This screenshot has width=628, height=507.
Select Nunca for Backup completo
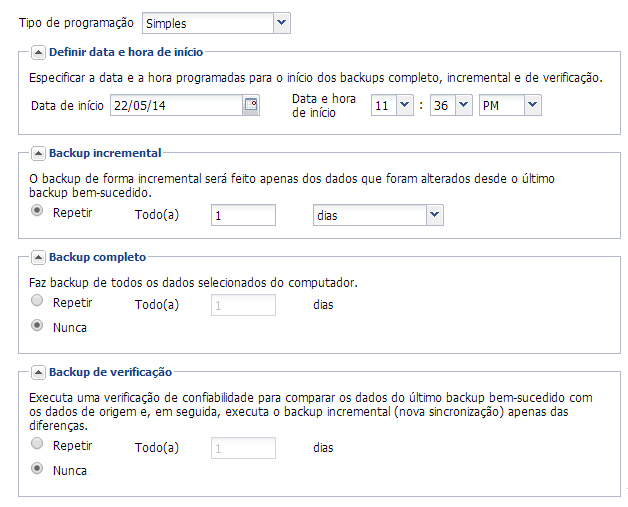[38, 326]
